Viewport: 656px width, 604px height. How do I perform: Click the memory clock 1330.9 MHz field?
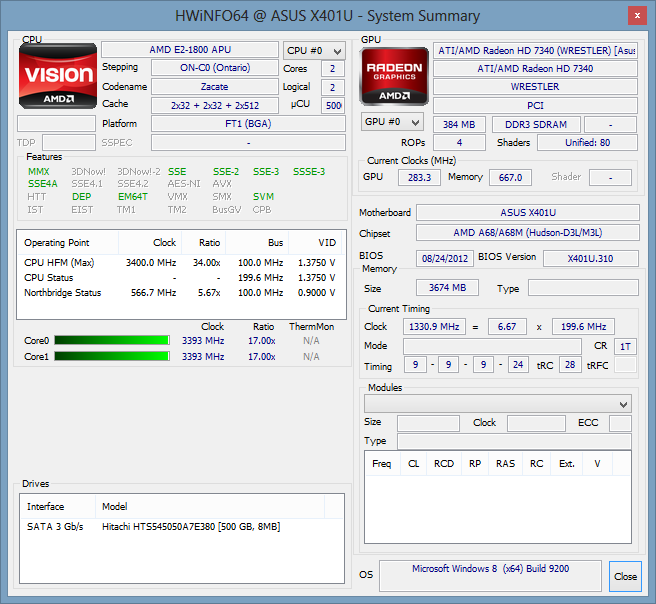coord(434,327)
